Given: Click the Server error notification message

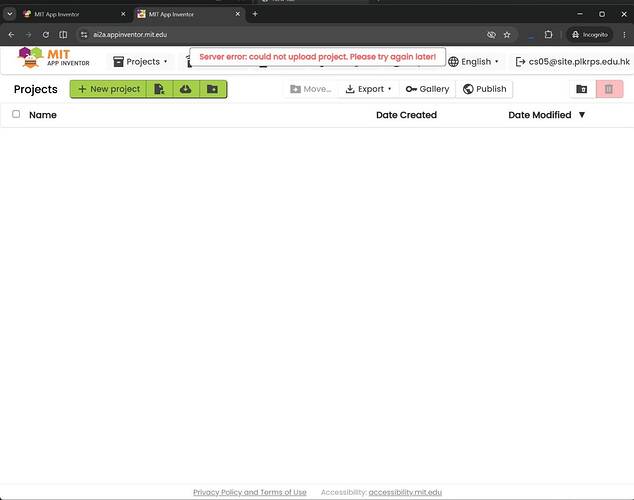Looking at the screenshot, I should pos(317,57).
